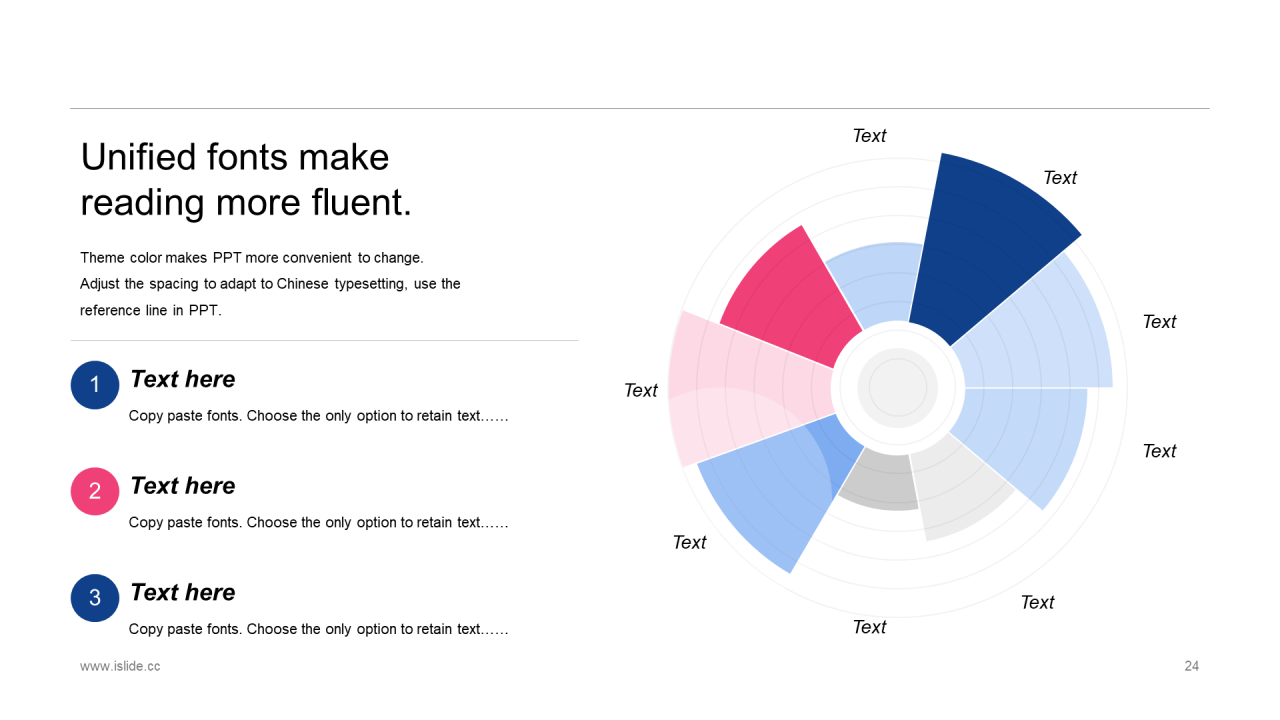This screenshot has width=1280, height=720.
Task: Select the "Copy paste fonts" line under heading 1
Action: tap(318, 416)
